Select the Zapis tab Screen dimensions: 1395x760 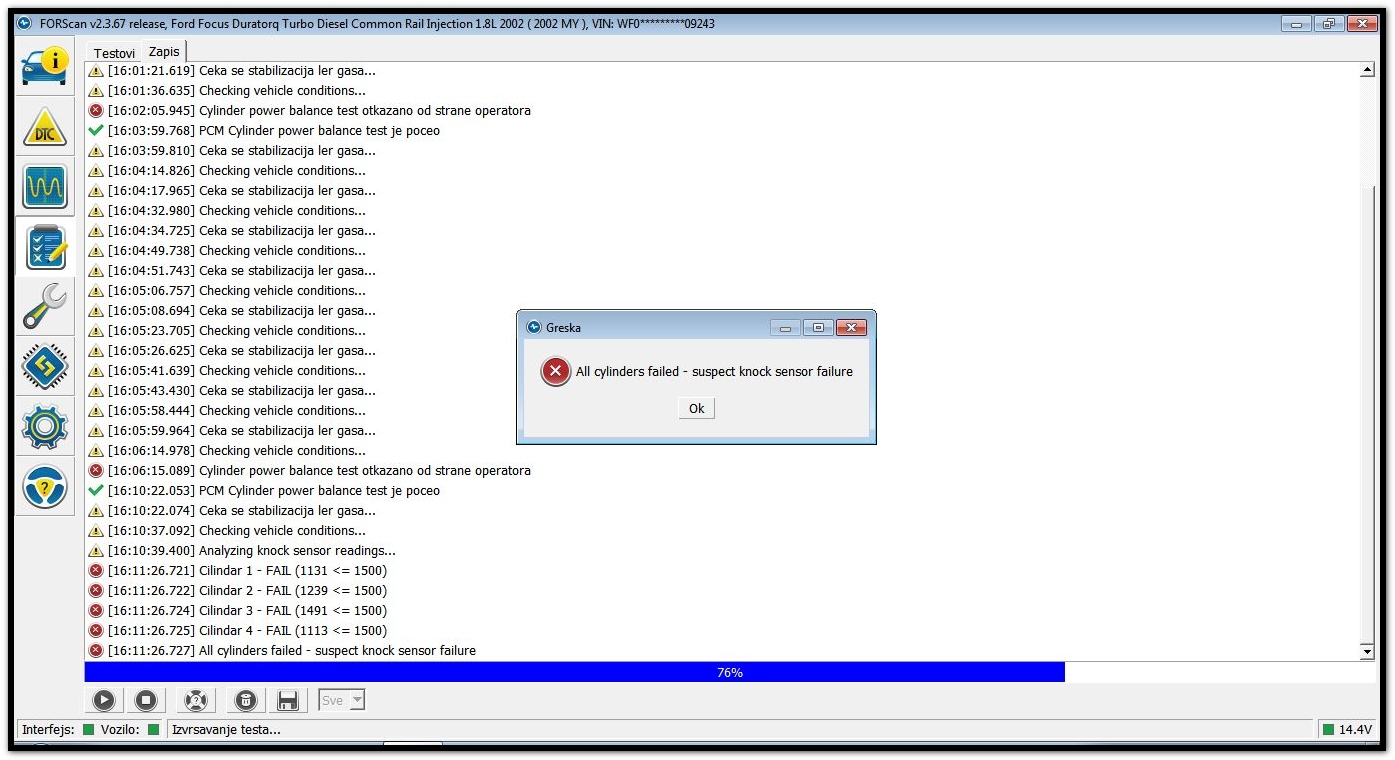click(164, 52)
